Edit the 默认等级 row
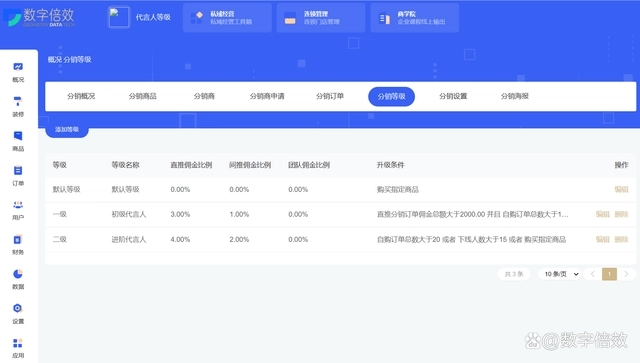This screenshot has height=363, width=640. click(621, 189)
